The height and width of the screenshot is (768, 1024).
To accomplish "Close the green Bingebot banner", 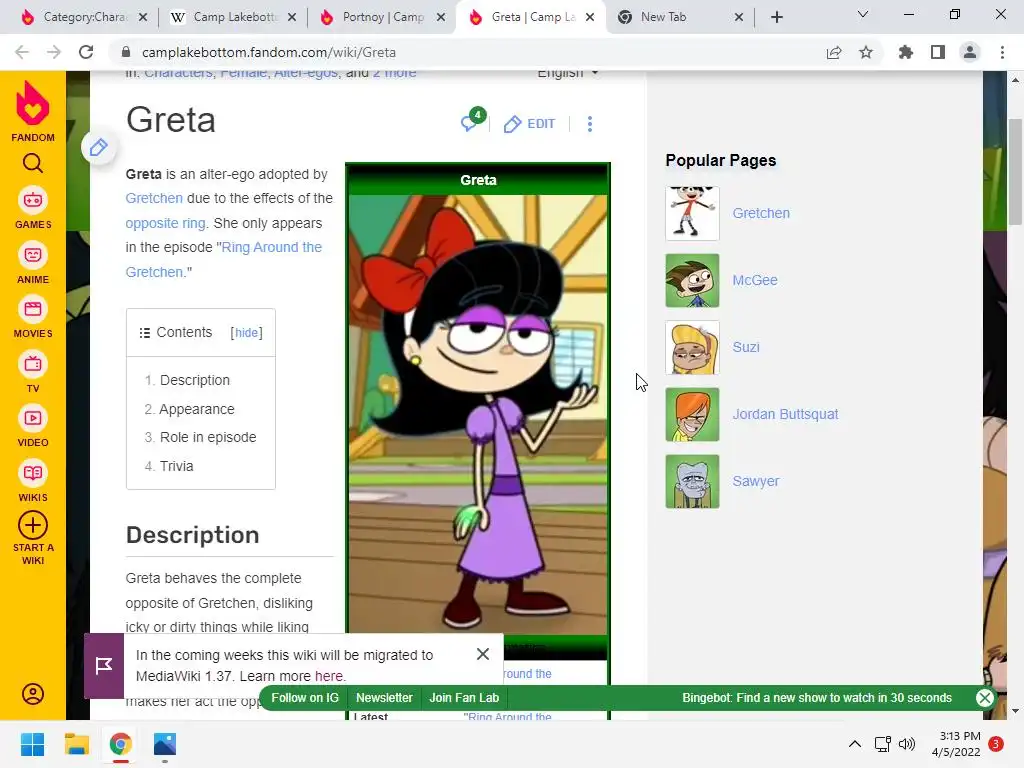I will pos(985,697).
